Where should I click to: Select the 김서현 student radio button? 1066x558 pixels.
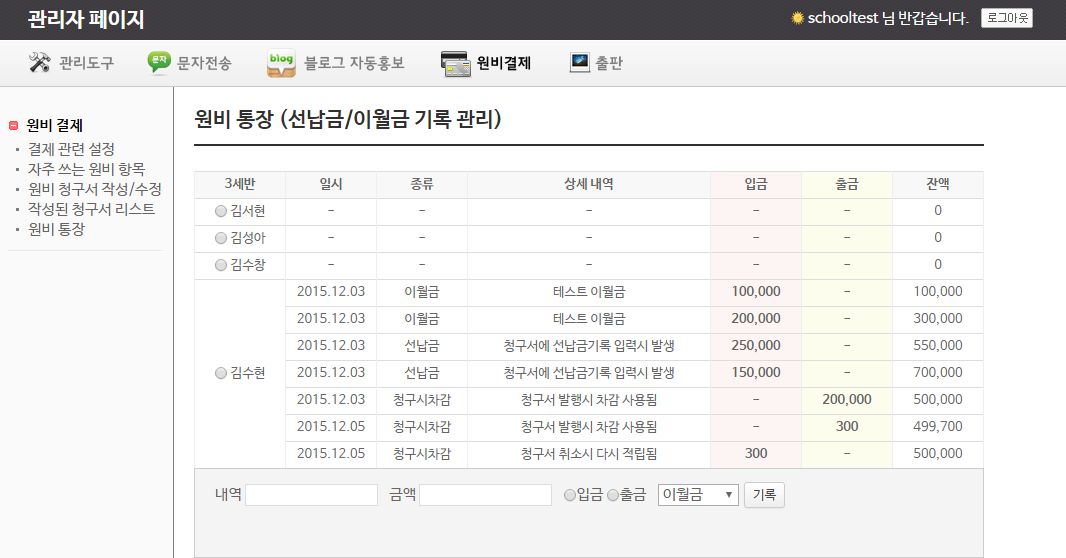[x=221, y=211]
